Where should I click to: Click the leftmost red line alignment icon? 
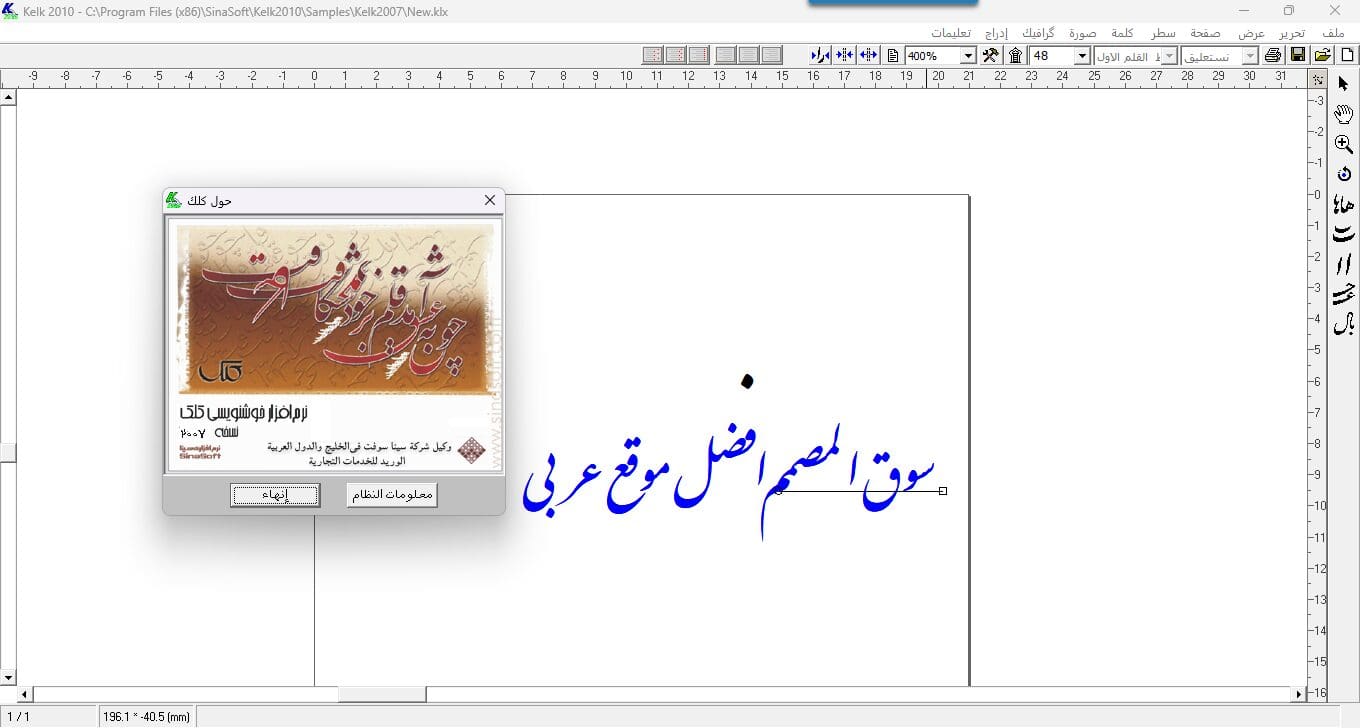(653, 55)
